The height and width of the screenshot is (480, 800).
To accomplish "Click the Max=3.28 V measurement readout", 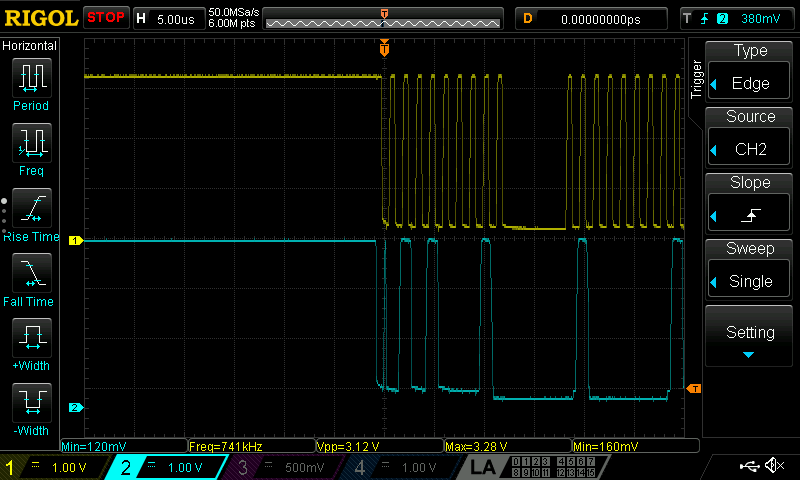I will tap(508, 446).
